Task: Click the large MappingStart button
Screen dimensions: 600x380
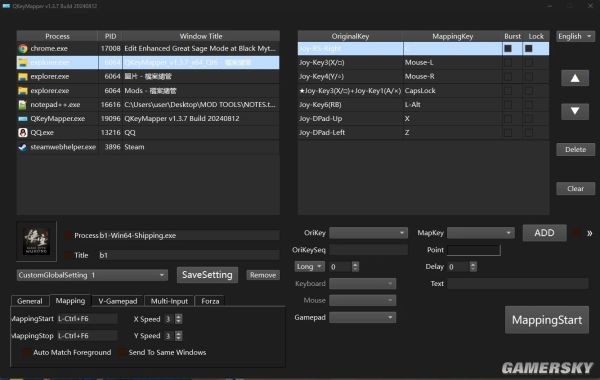Action: click(x=547, y=320)
